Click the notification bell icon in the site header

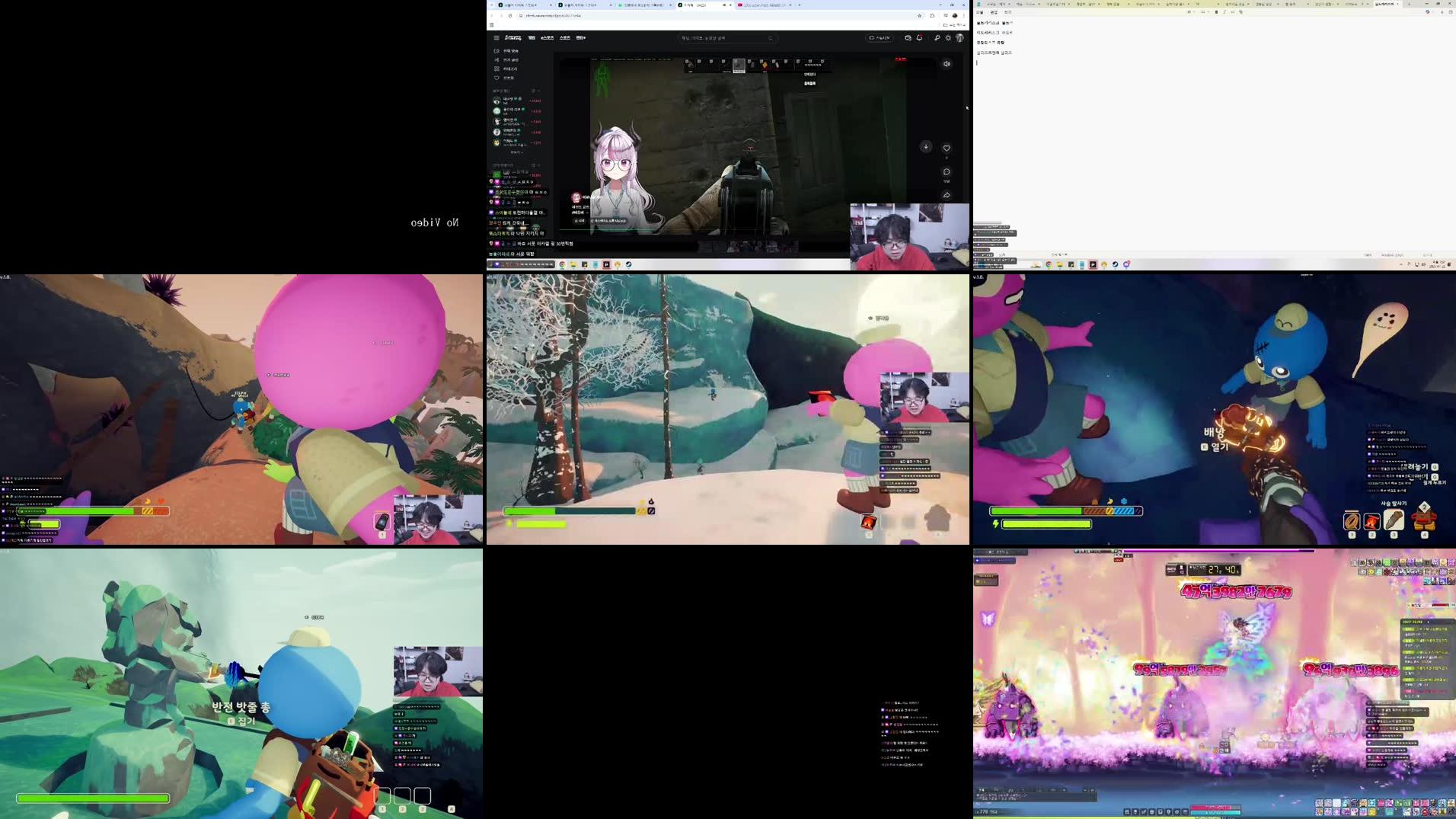click(x=919, y=37)
